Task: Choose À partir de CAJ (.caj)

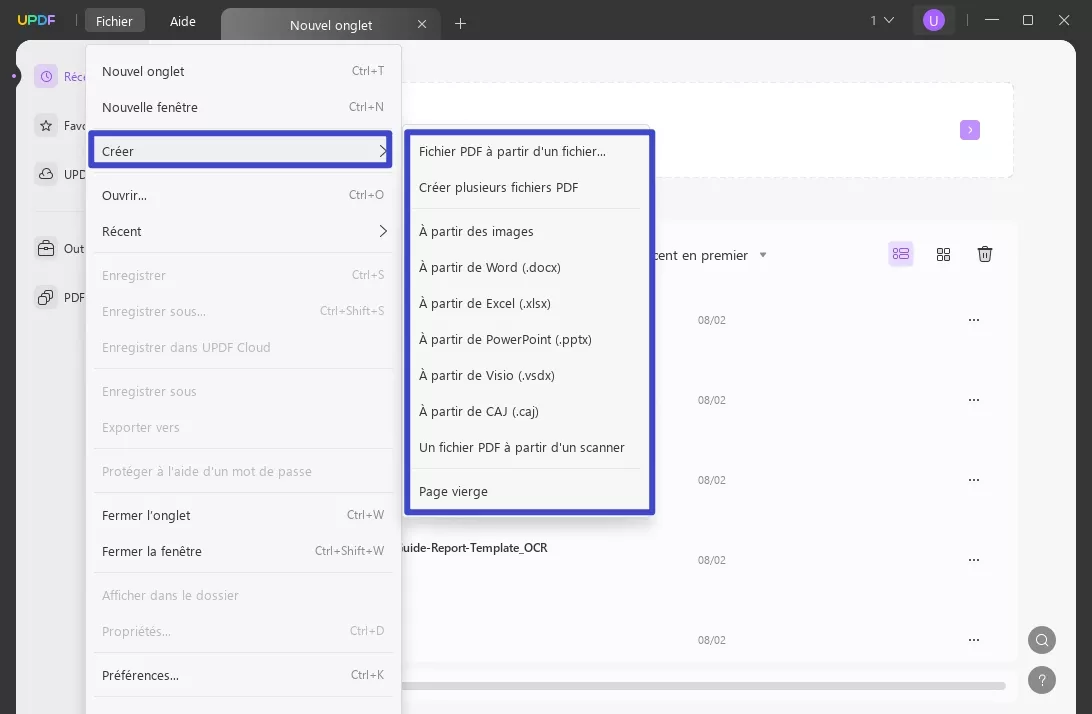Action: pyautogui.click(x=528, y=412)
